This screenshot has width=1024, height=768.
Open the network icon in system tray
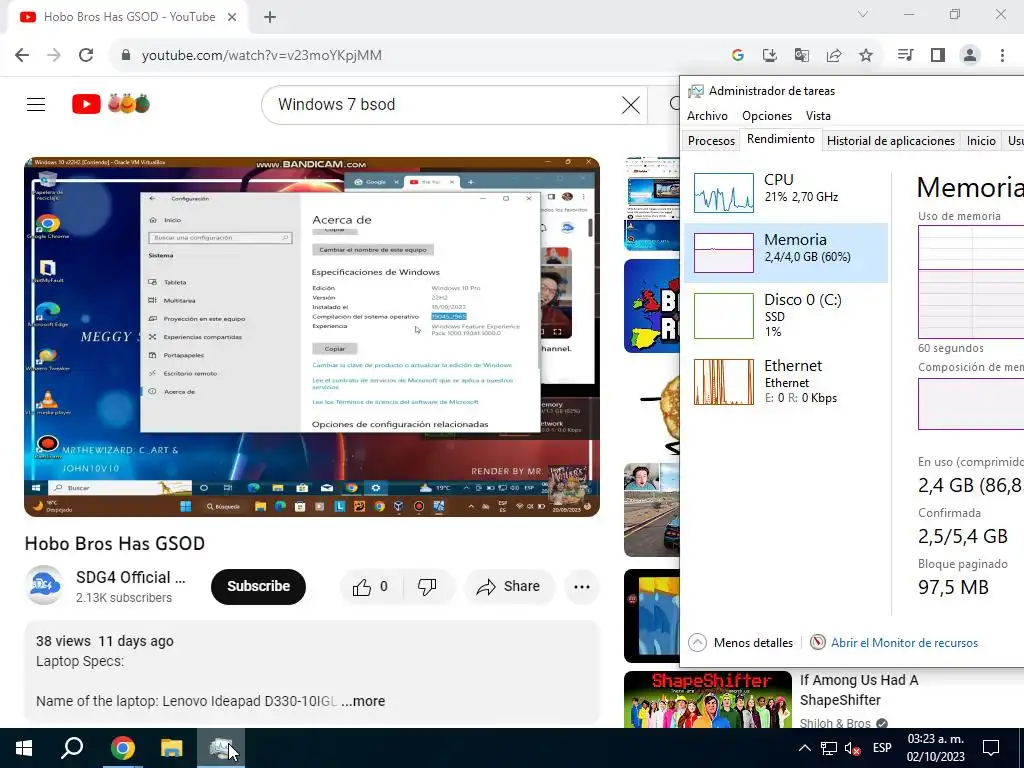[x=829, y=748]
